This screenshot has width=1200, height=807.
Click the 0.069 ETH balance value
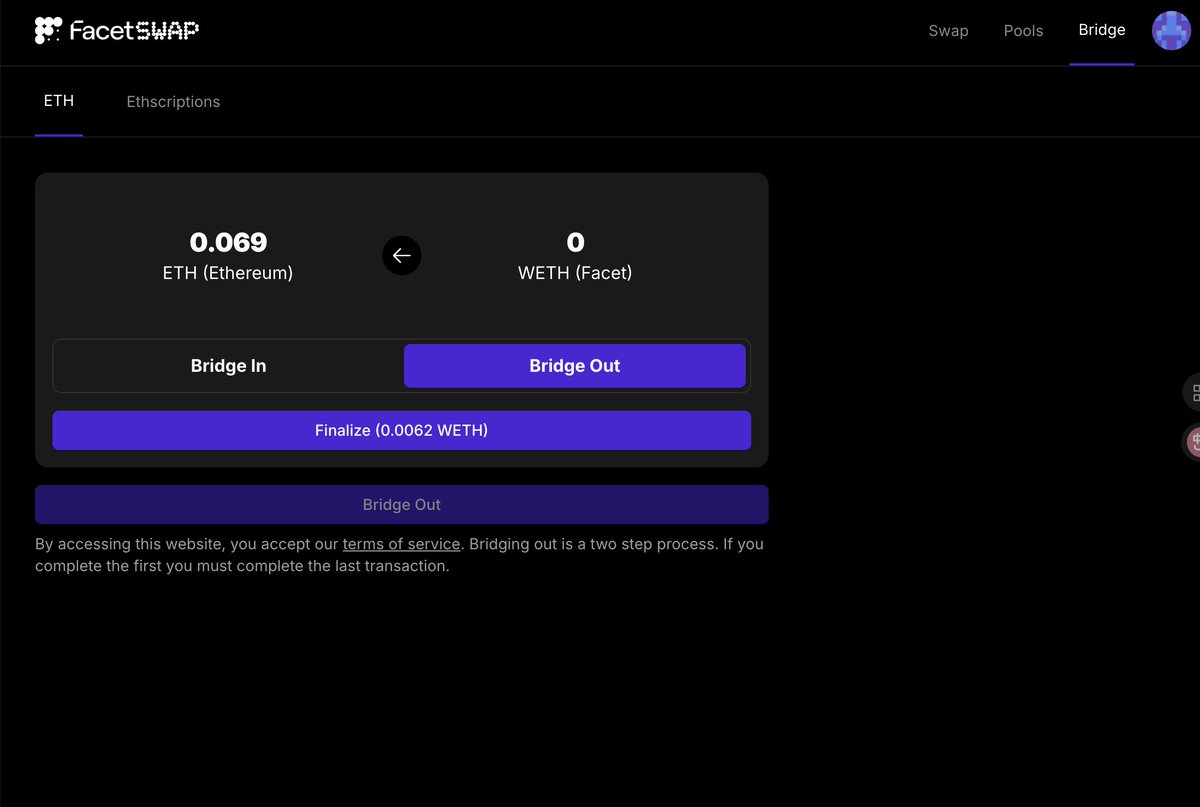tap(228, 242)
